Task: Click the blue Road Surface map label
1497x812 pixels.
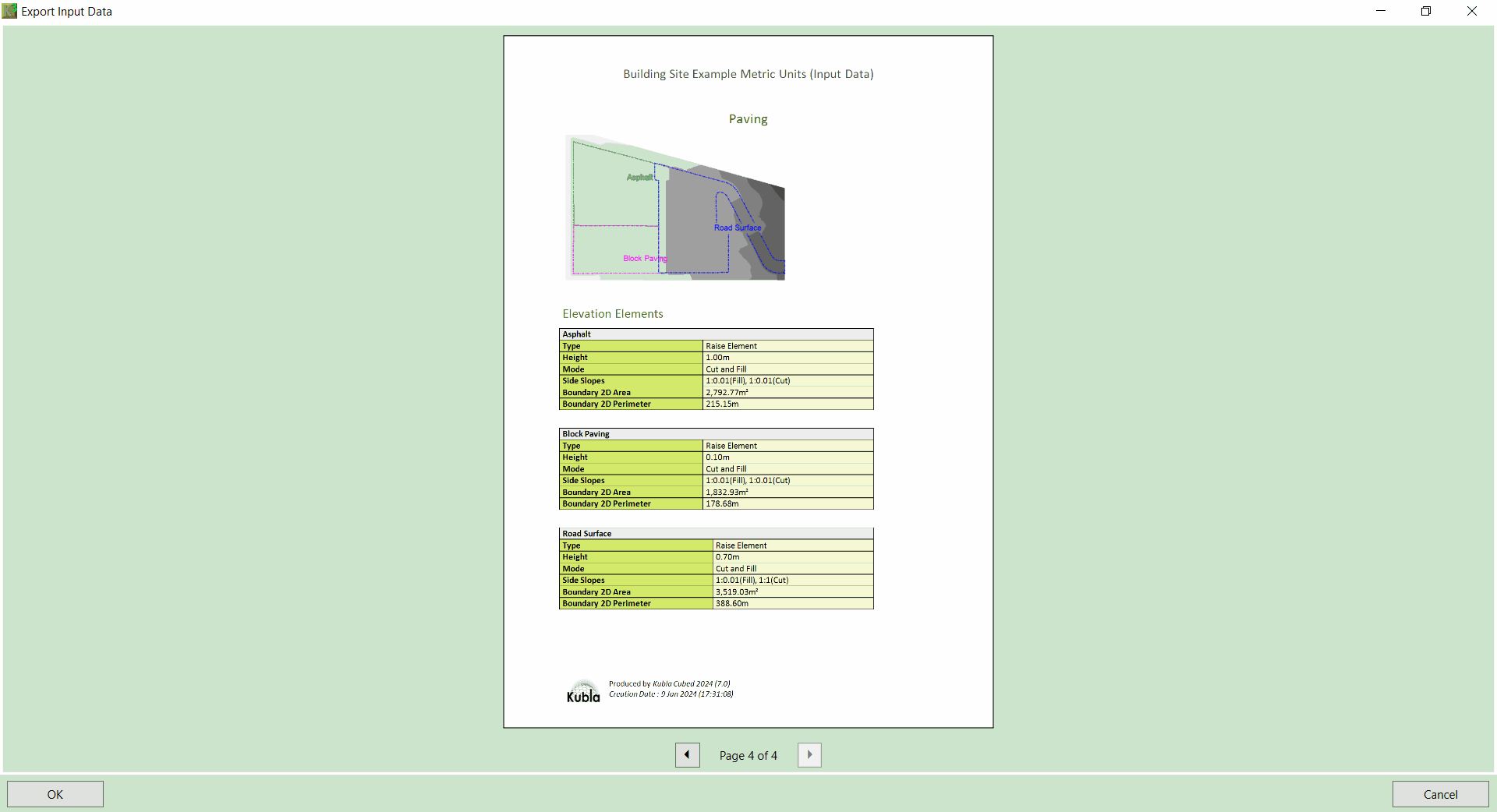Action: click(738, 228)
